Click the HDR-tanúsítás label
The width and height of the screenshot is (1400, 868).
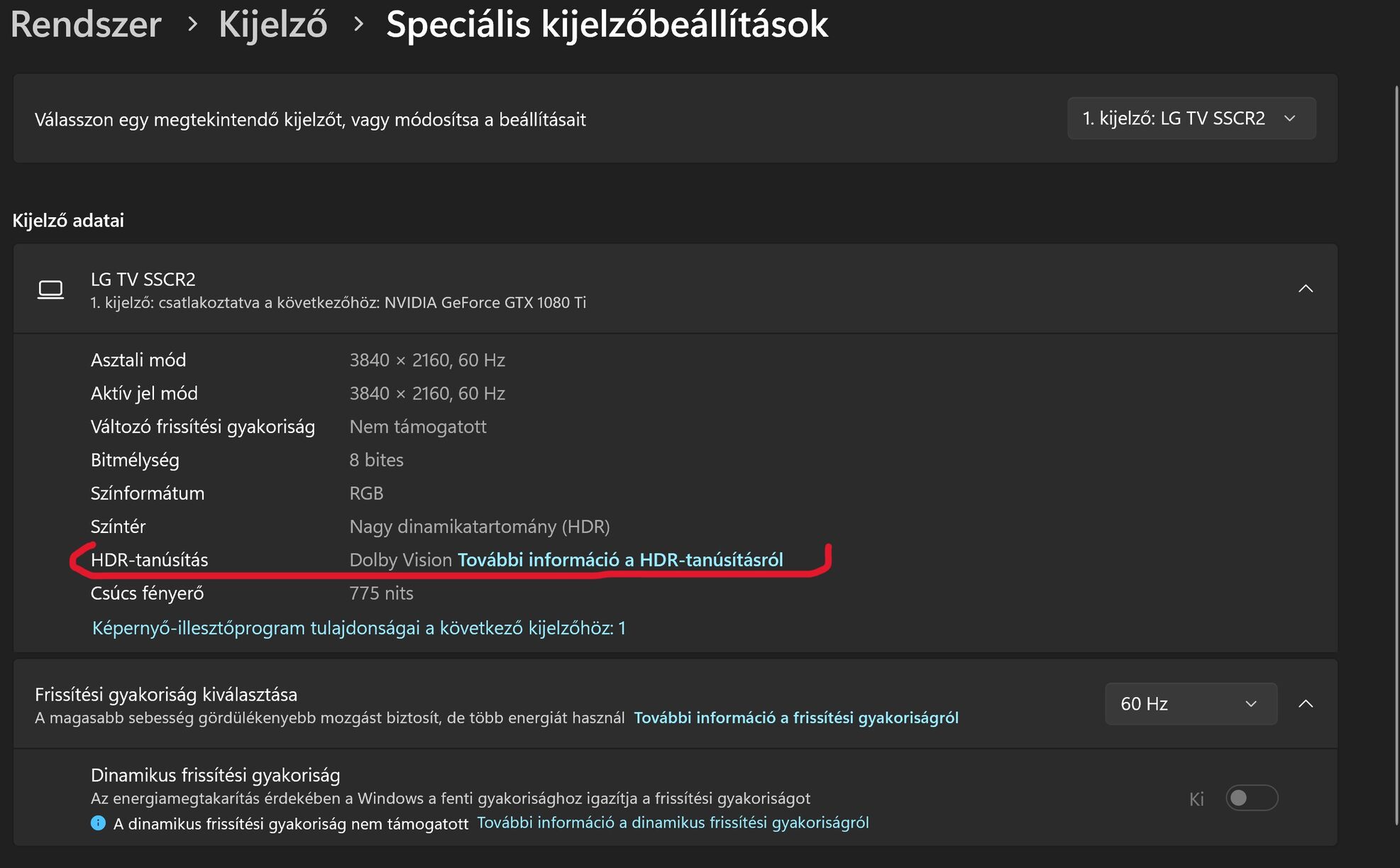150,560
